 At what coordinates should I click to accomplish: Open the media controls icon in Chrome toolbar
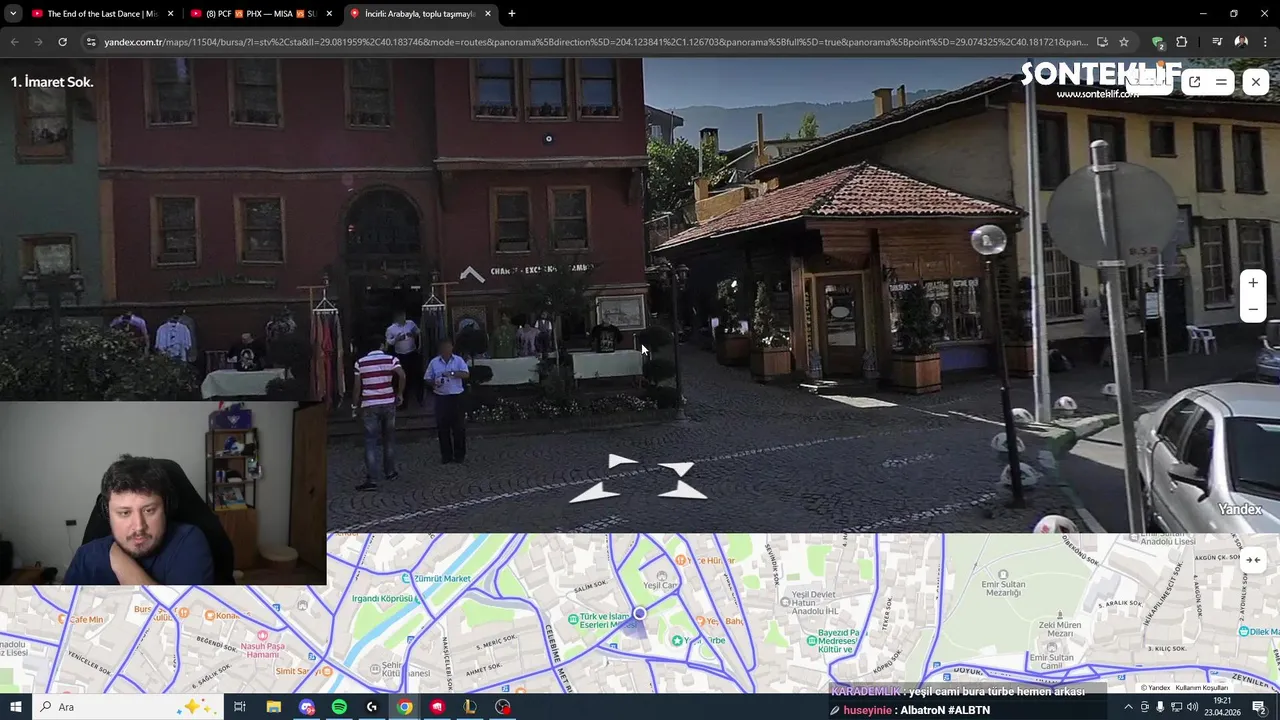click(1217, 42)
